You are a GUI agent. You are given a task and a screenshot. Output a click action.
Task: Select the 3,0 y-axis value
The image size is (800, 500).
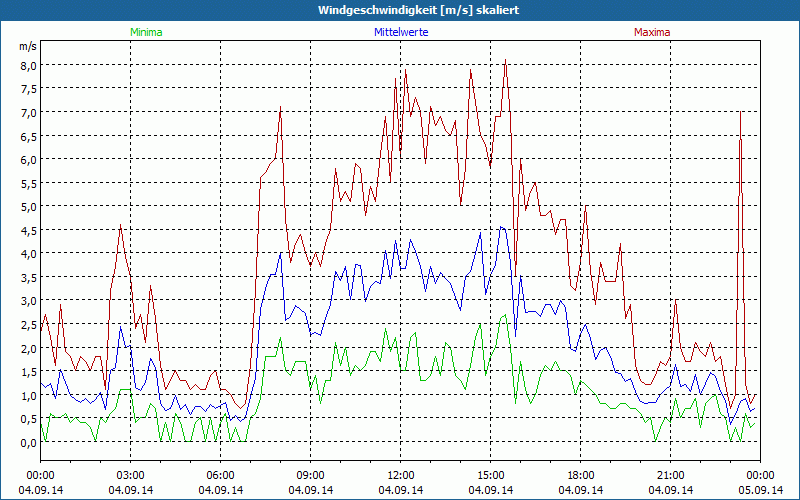(x=29, y=301)
